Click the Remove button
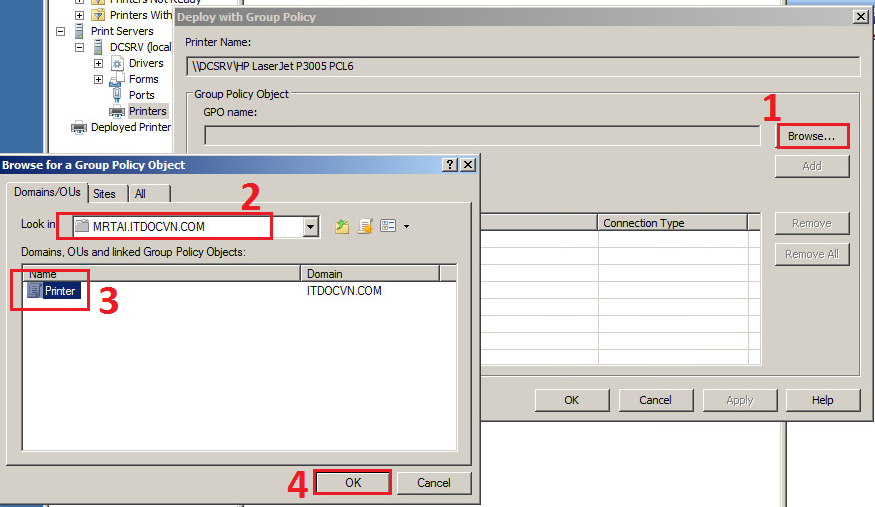This screenshot has height=507, width=875. (812, 223)
